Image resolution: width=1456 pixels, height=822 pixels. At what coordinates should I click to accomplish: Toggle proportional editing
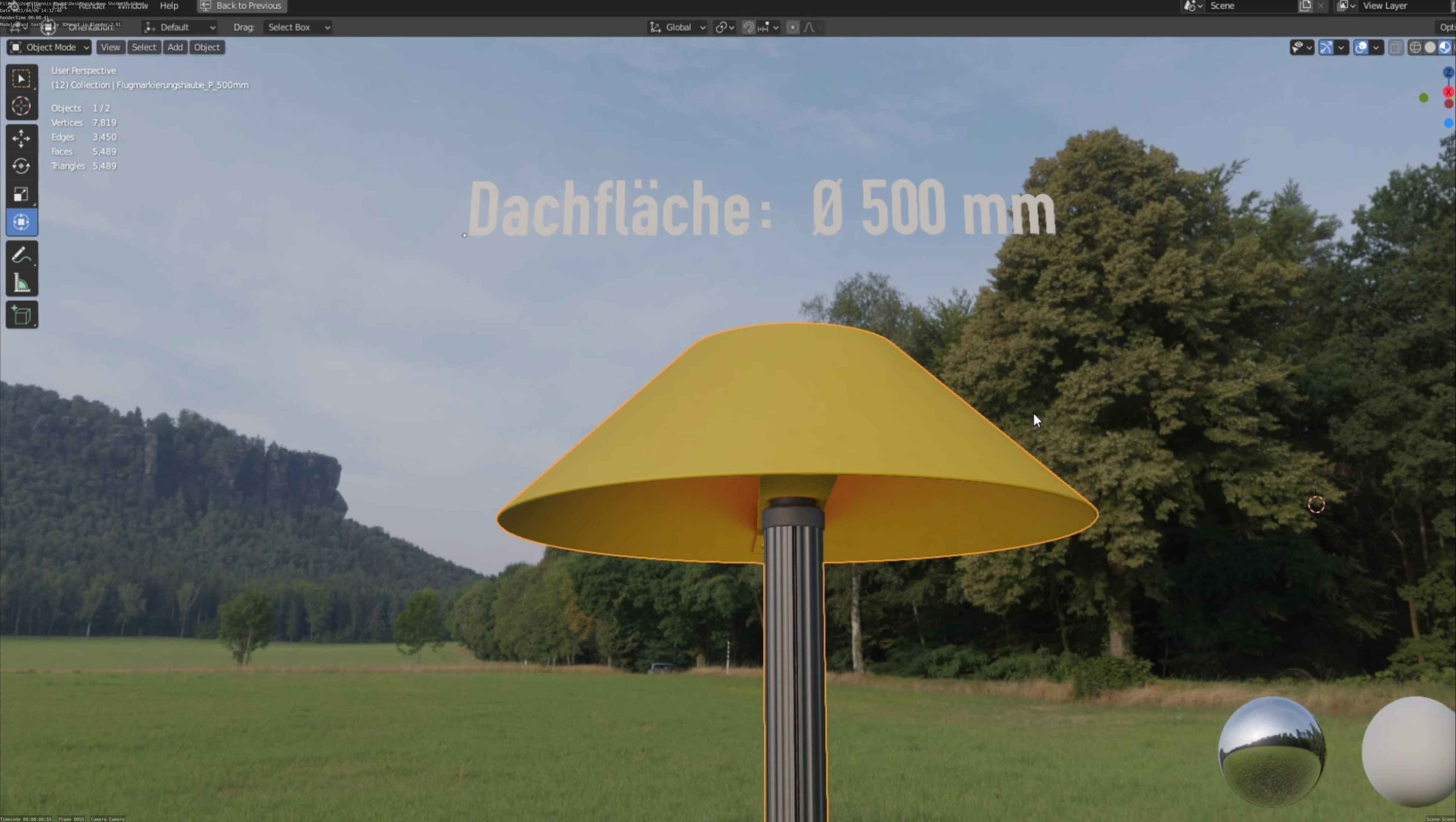(x=793, y=27)
